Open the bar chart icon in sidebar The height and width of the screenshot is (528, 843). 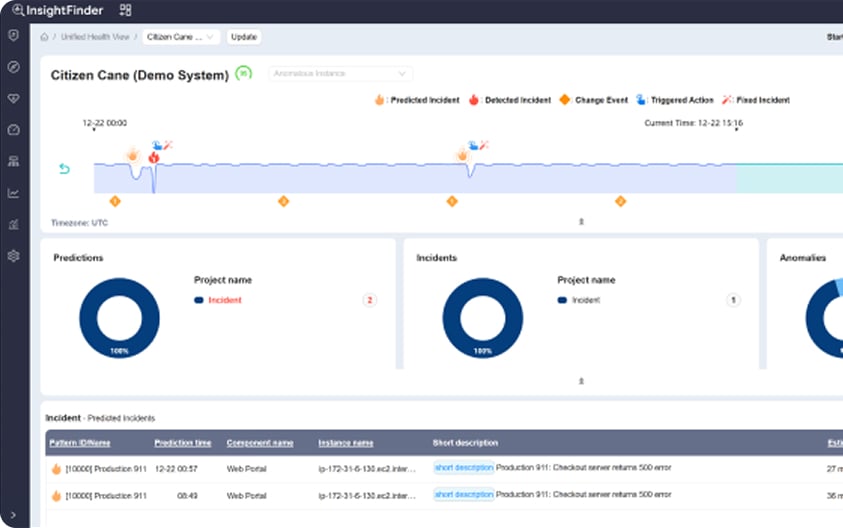coord(14,224)
